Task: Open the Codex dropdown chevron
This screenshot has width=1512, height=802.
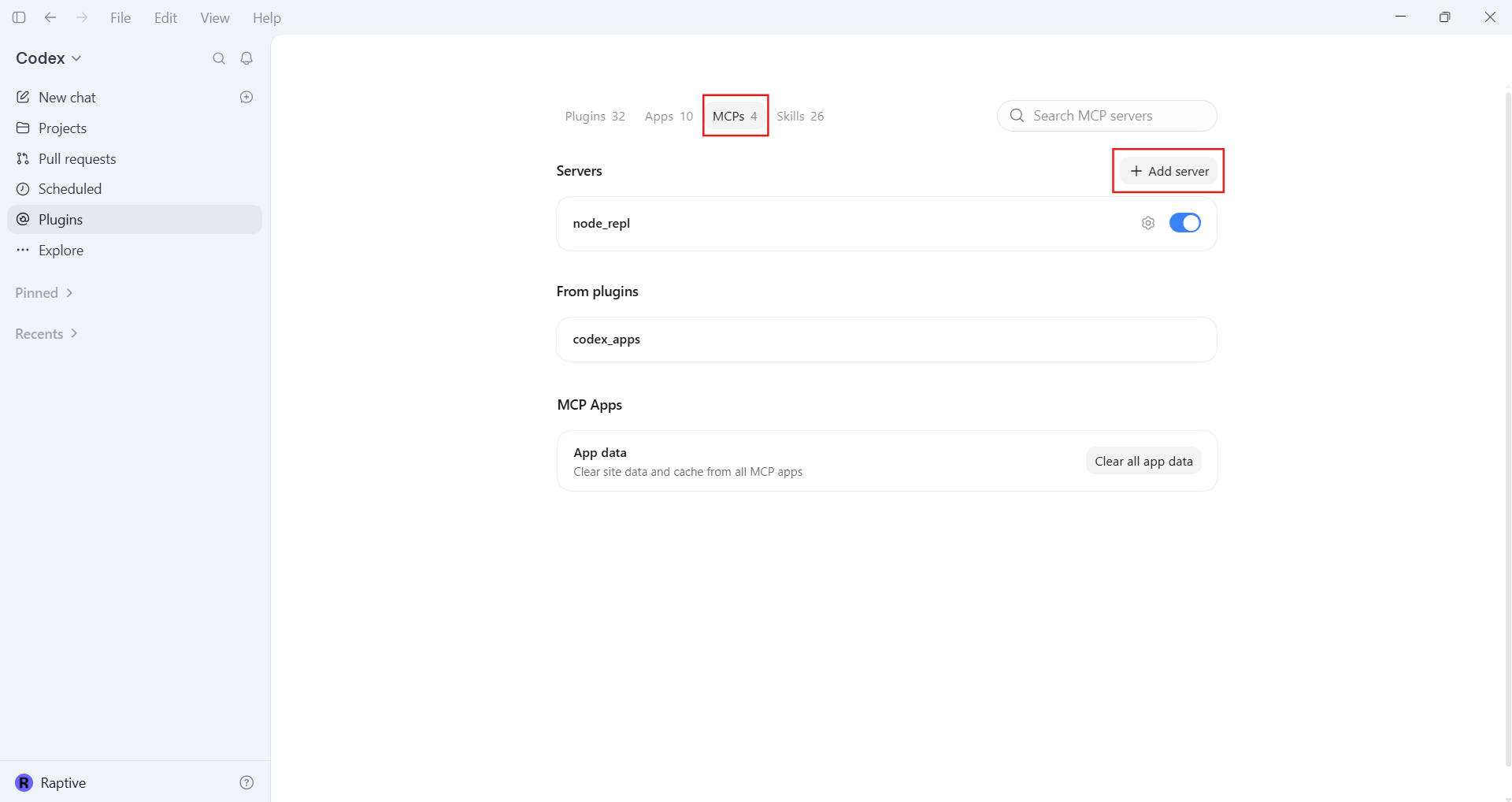Action: (x=76, y=58)
